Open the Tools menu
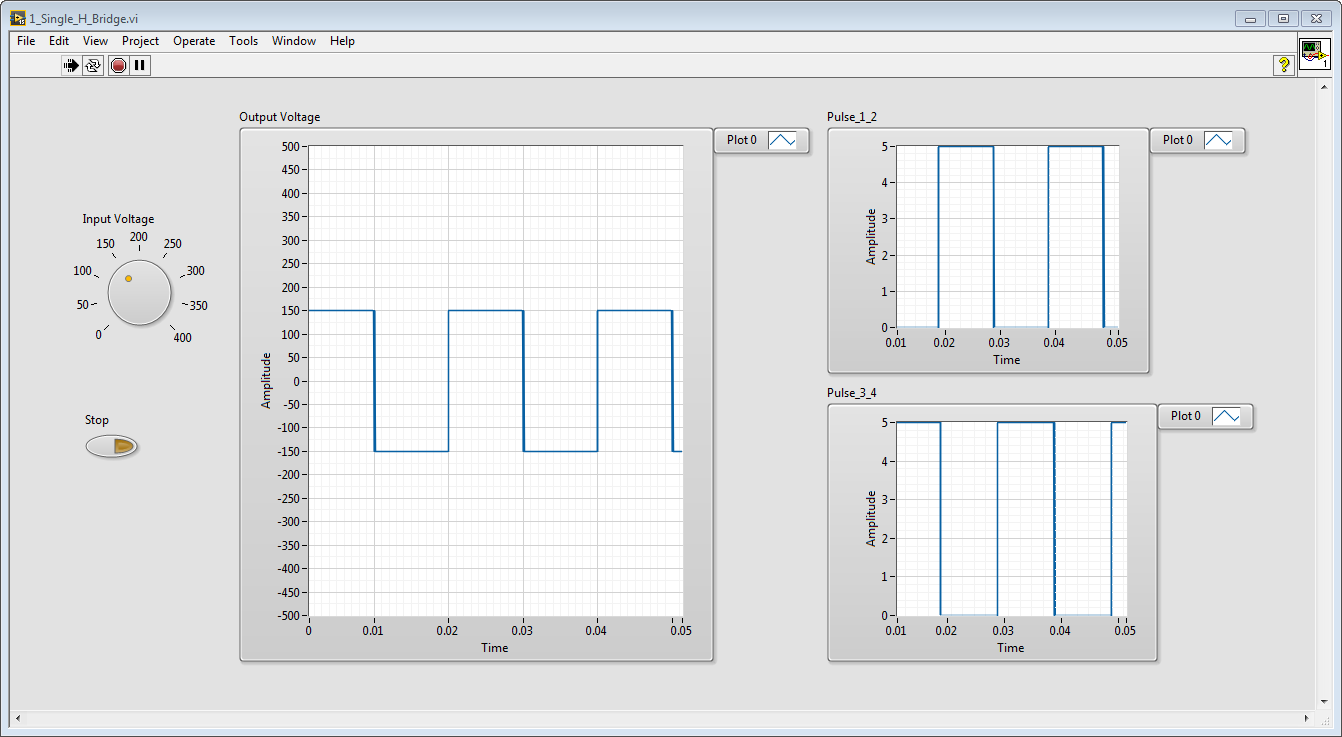Viewport: 1342px width, 737px height. click(243, 41)
